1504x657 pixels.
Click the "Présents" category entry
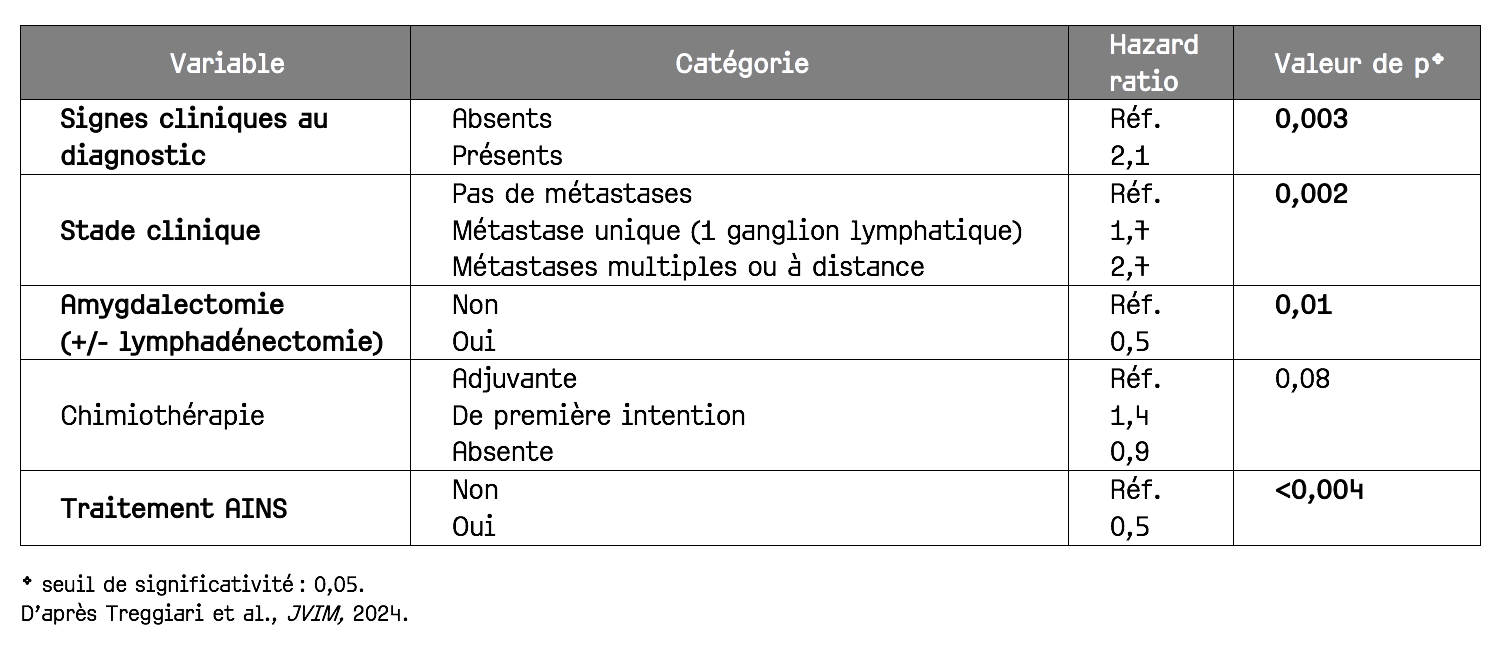(507, 156)
